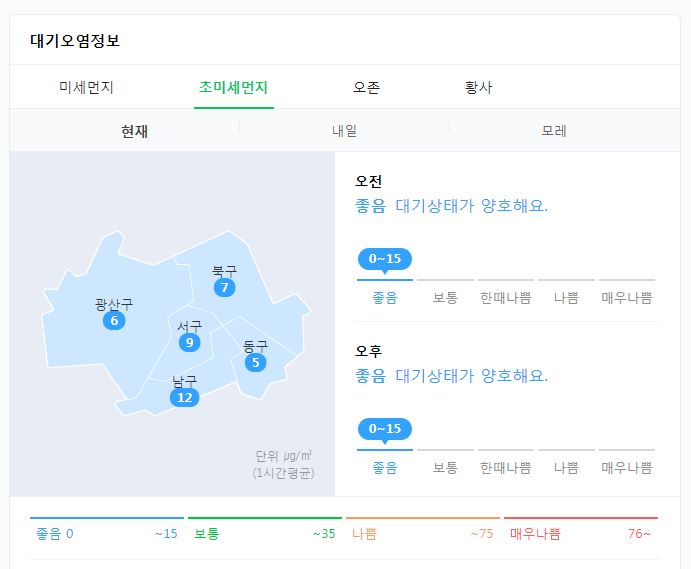691x569 pixels.
Task: Click the 북구 value badge 7
Action: click(224, 287)
